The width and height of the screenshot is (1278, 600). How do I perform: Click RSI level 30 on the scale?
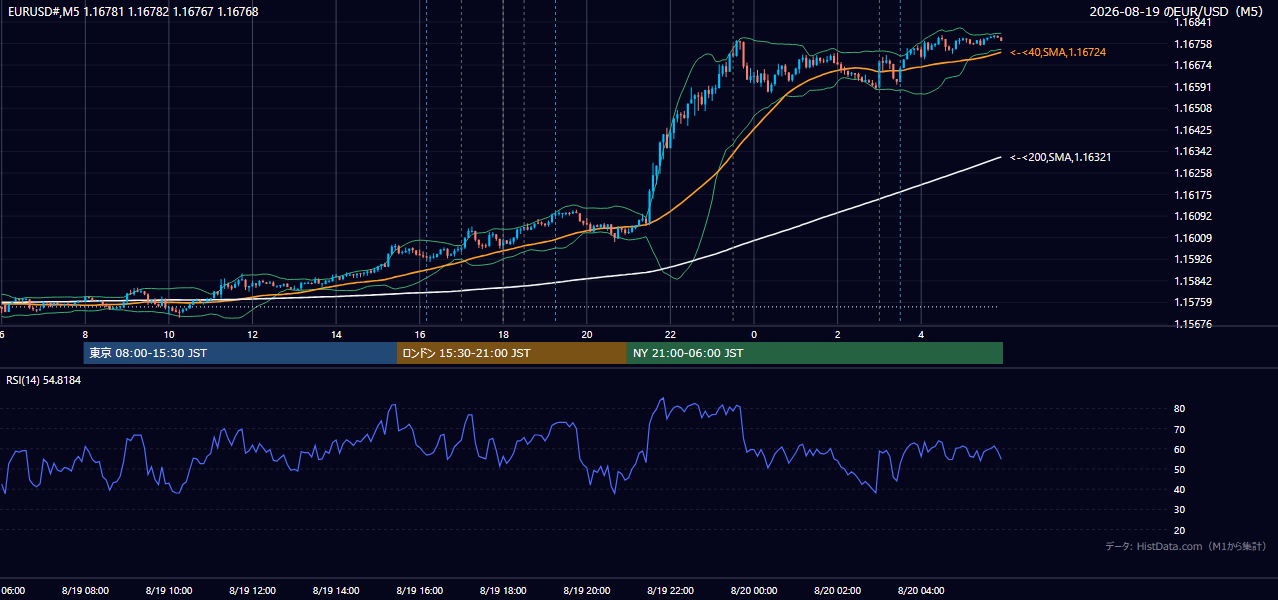(1179, 510)
